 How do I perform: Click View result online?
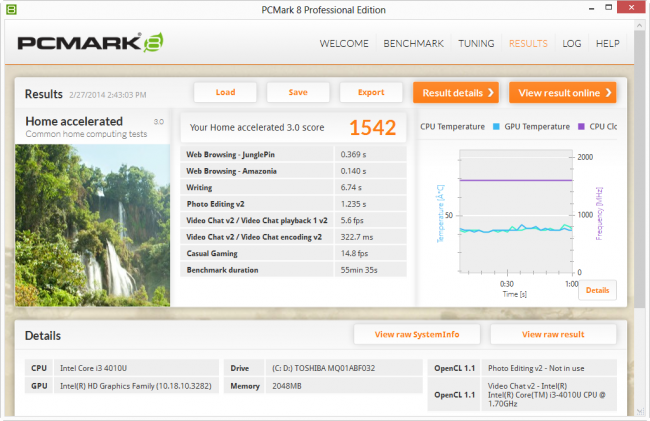click(x=563, y=92)
